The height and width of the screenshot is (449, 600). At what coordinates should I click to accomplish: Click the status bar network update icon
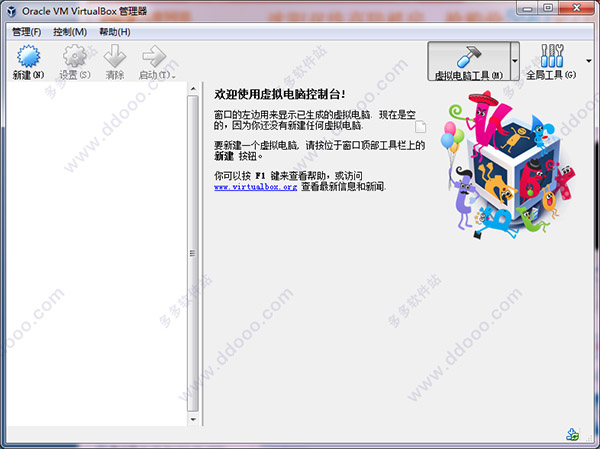573,434
